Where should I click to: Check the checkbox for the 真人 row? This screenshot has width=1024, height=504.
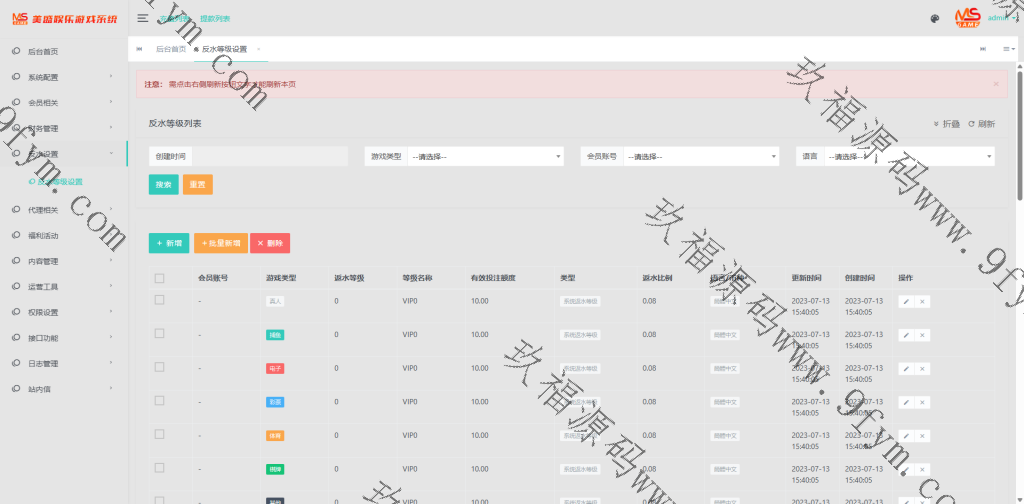coord(159,300)
